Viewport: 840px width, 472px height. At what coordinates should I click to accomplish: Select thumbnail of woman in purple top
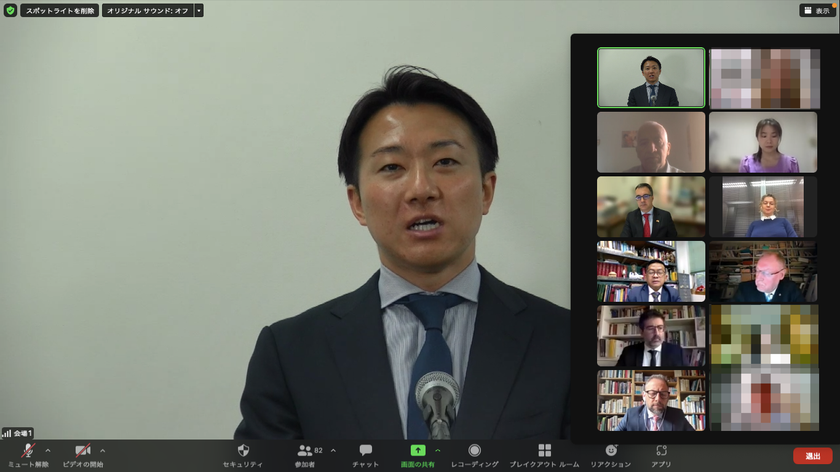pyautogui.click(x=763, y=143)
